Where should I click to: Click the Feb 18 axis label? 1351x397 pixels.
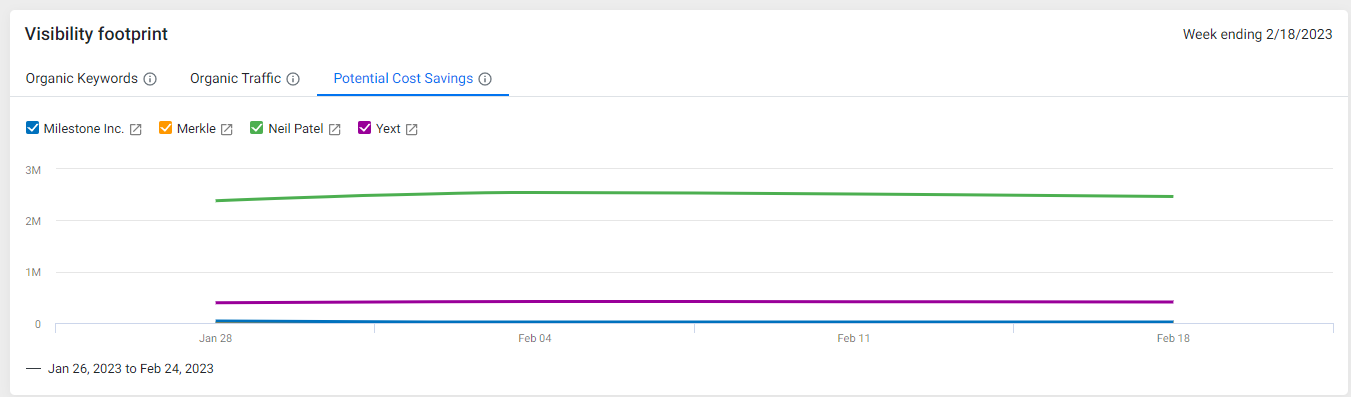(x=1173, y=339)
